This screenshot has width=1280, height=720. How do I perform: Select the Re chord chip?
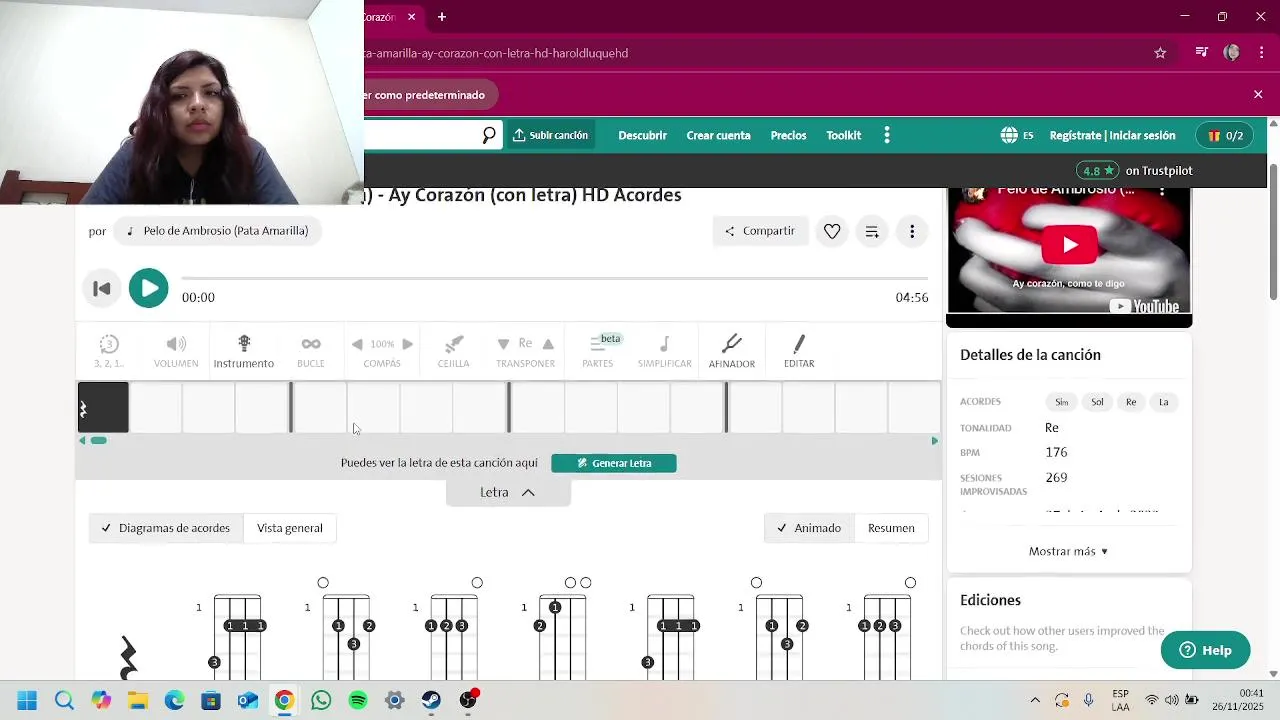1131,402
